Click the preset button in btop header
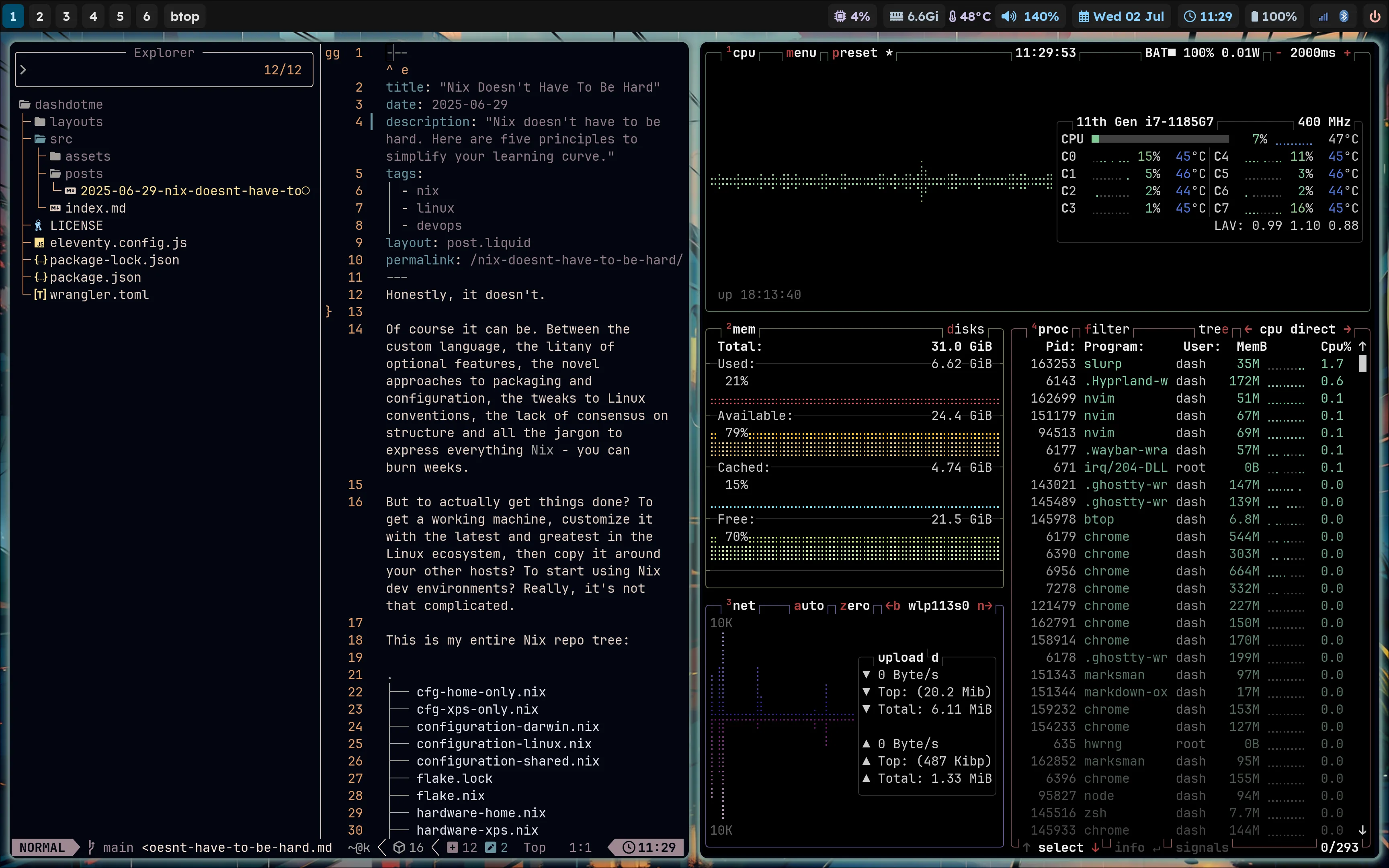This screenshot has height=868, width=1389. coord(854,53)
